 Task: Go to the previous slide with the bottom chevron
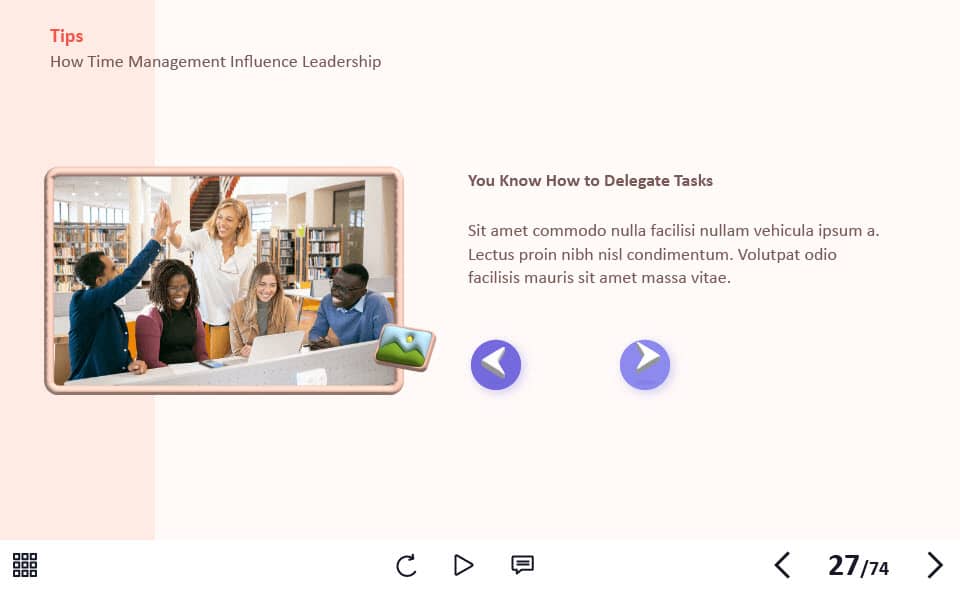(x=782, y=565)
